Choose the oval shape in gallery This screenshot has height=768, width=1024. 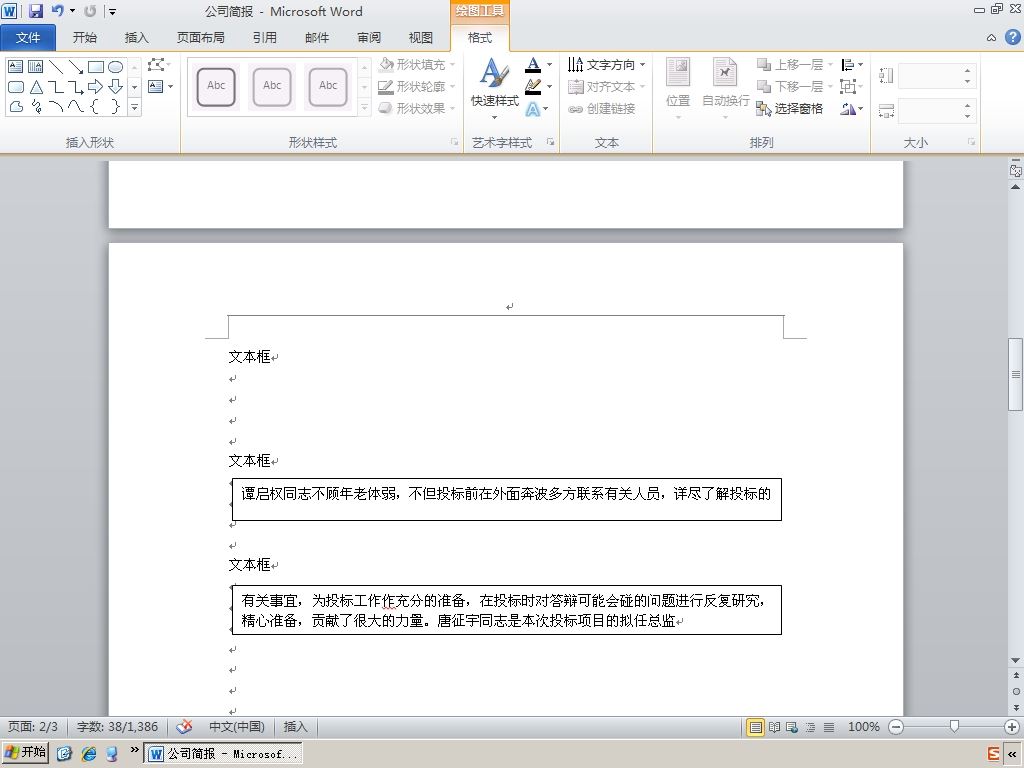point(116,67)
